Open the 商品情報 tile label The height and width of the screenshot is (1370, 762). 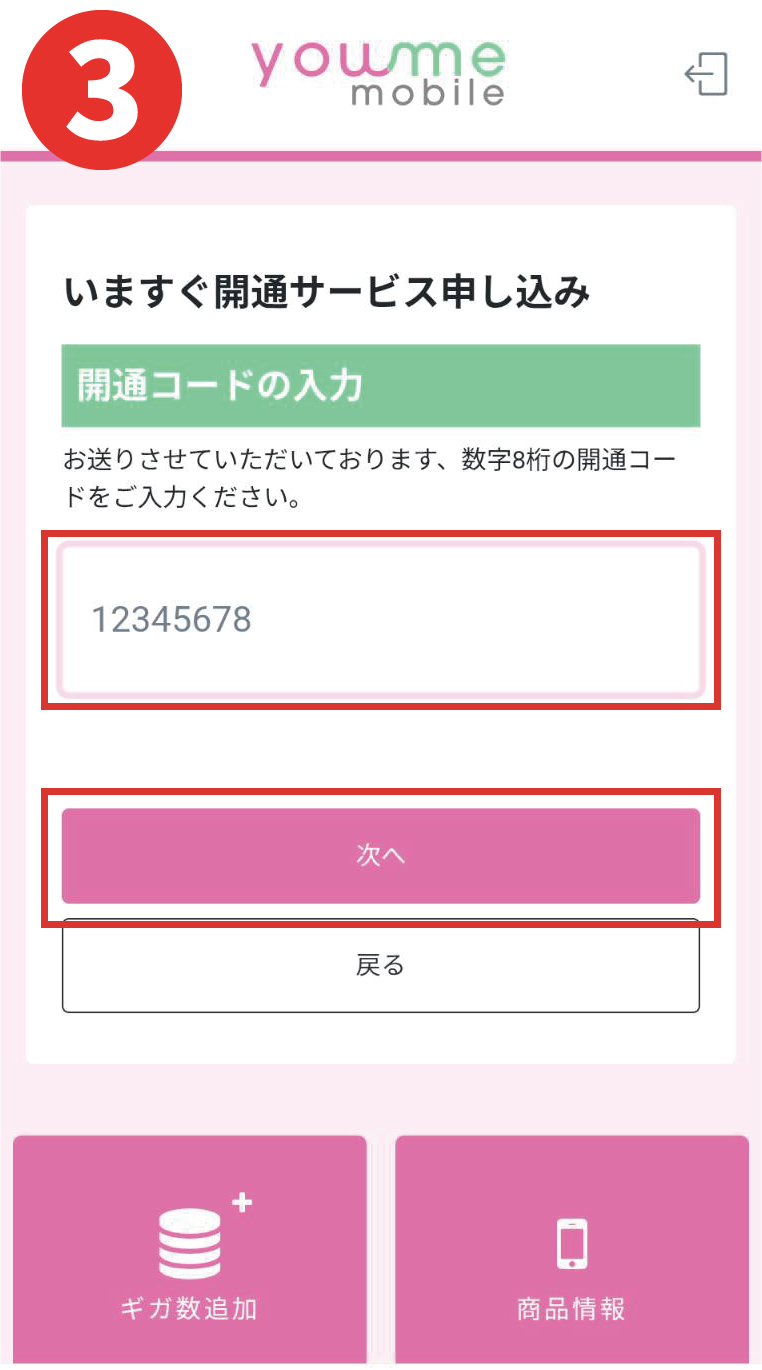(572, 1308)
